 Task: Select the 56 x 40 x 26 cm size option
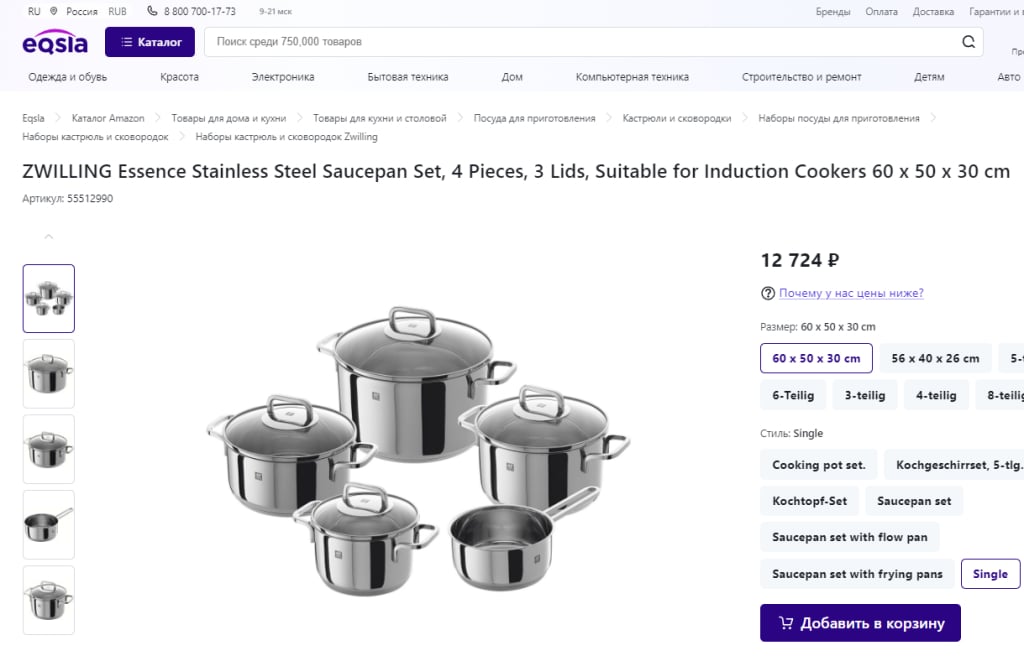[935, 358]
